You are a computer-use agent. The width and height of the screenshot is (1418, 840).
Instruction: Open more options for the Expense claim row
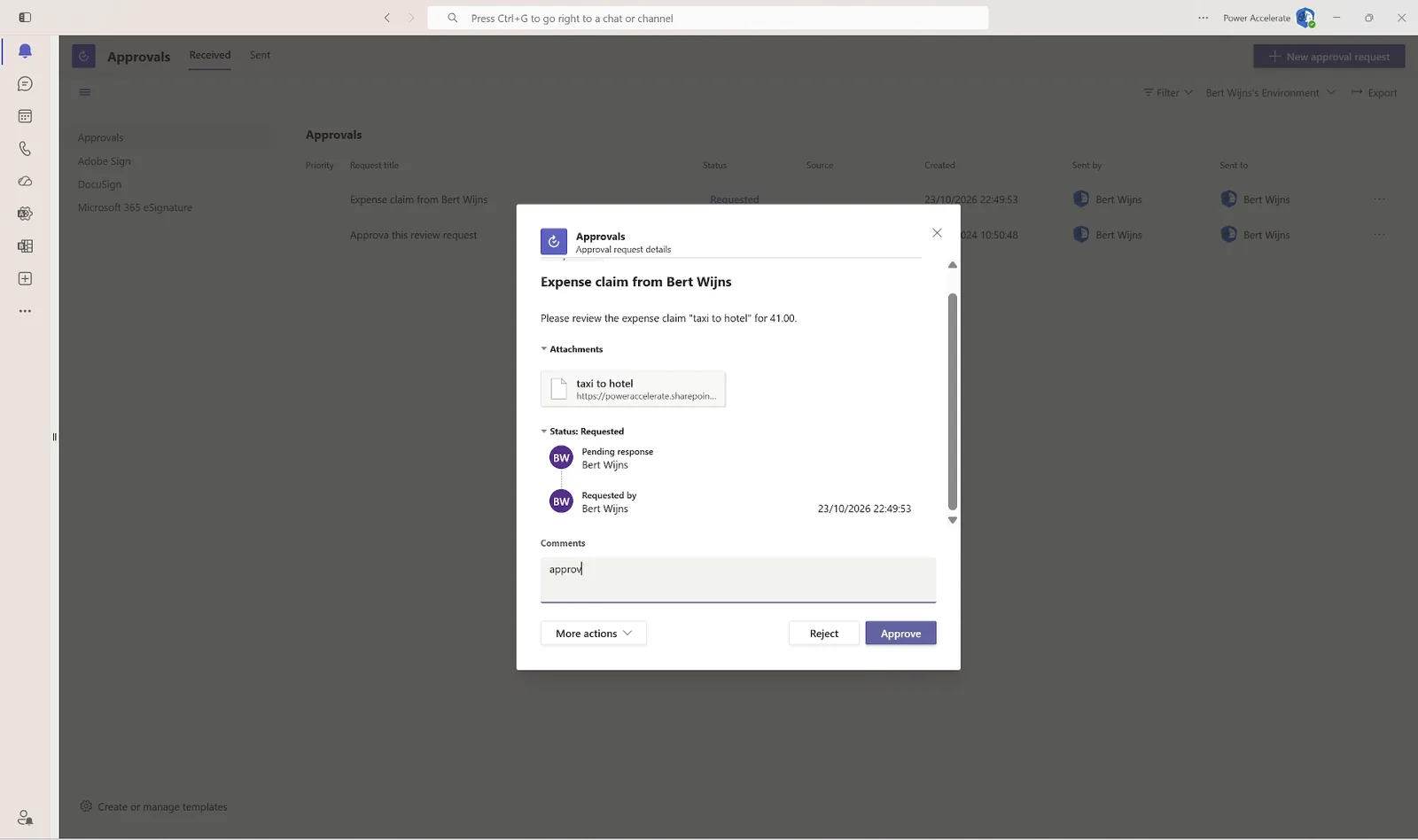point(1380,199)
